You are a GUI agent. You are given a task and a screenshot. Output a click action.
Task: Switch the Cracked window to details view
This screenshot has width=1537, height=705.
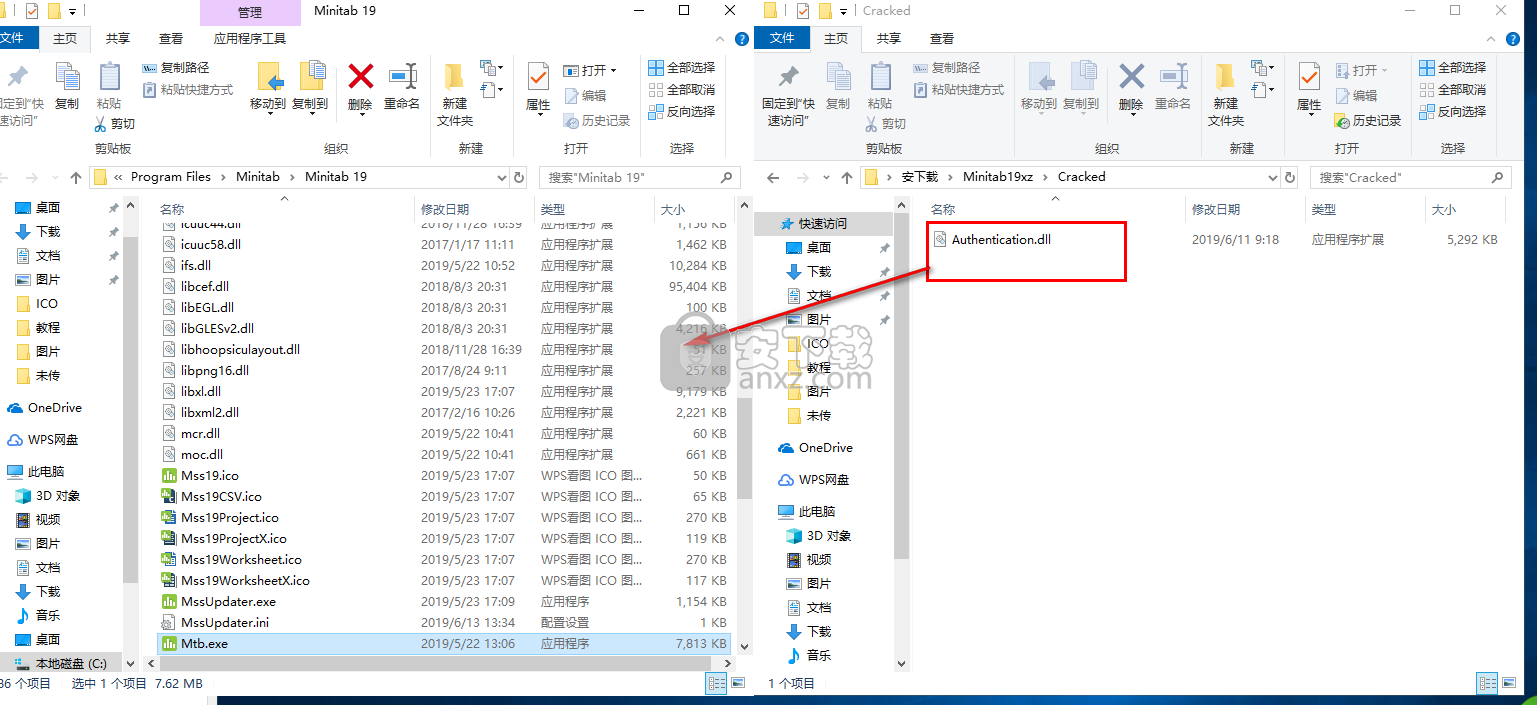coord(1487,684)
